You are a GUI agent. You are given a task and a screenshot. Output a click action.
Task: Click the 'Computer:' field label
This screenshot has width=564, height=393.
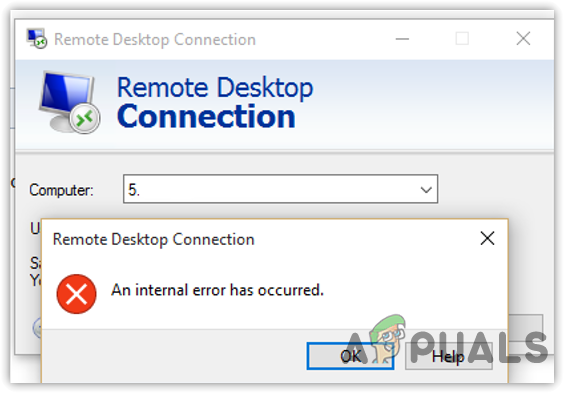tap(61, 190)
